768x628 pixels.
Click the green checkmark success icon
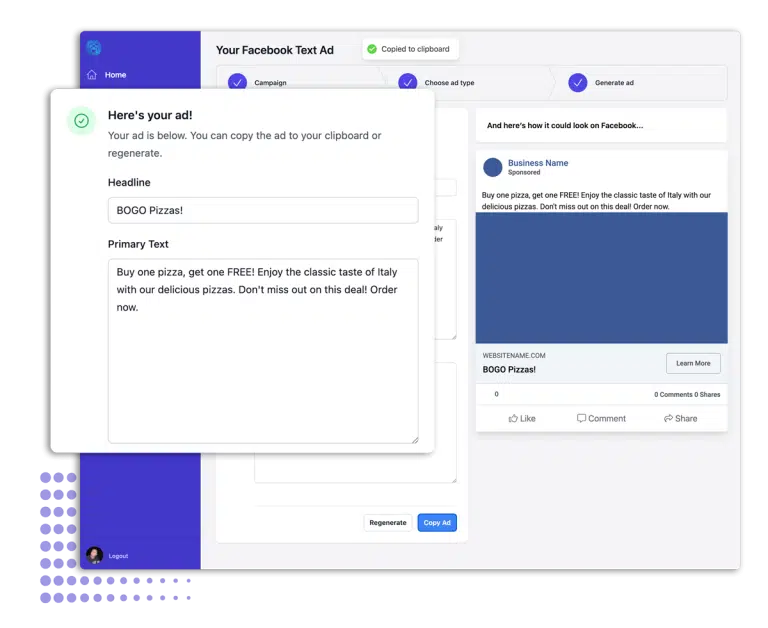click(82, 121)
